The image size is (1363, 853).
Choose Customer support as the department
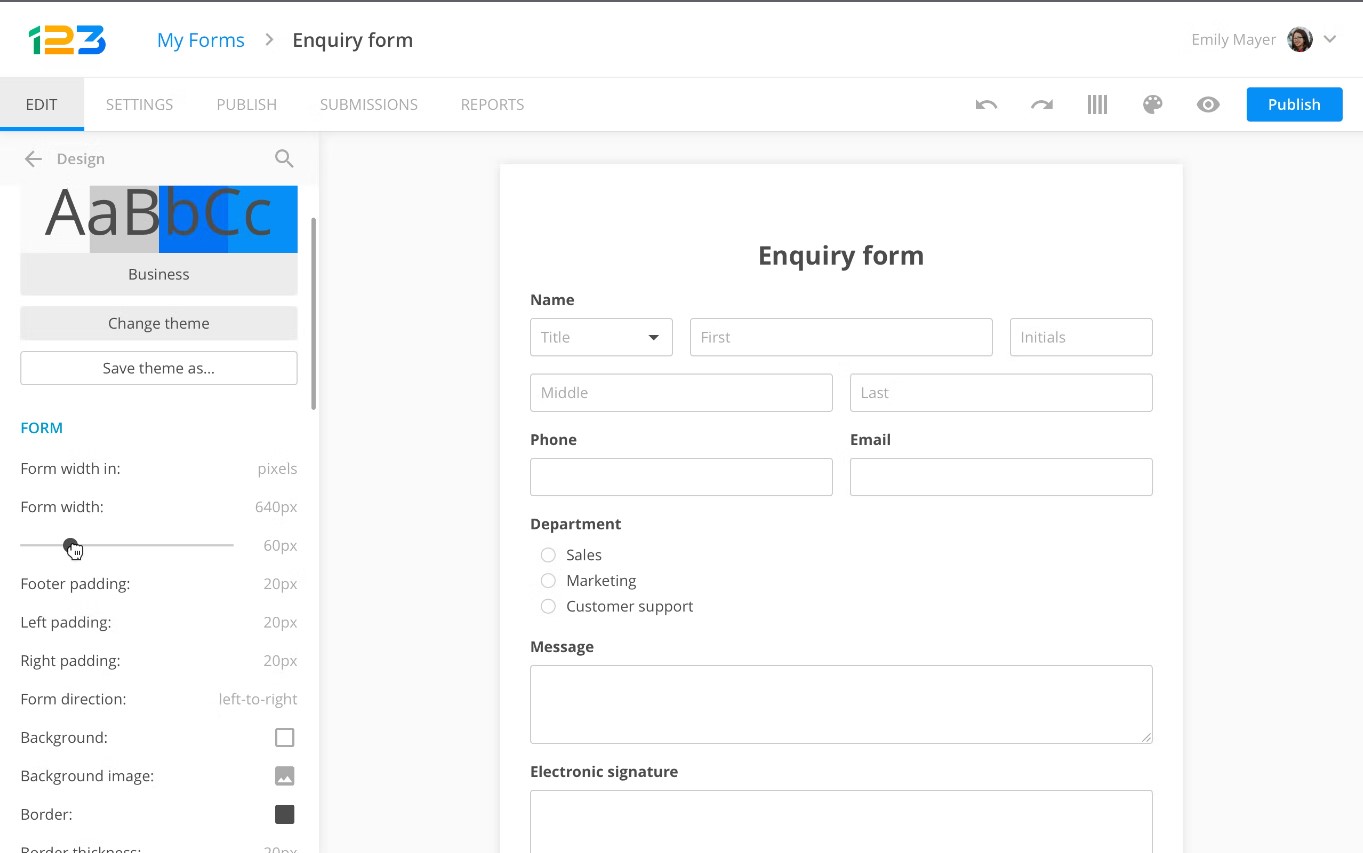click(548, 606)
